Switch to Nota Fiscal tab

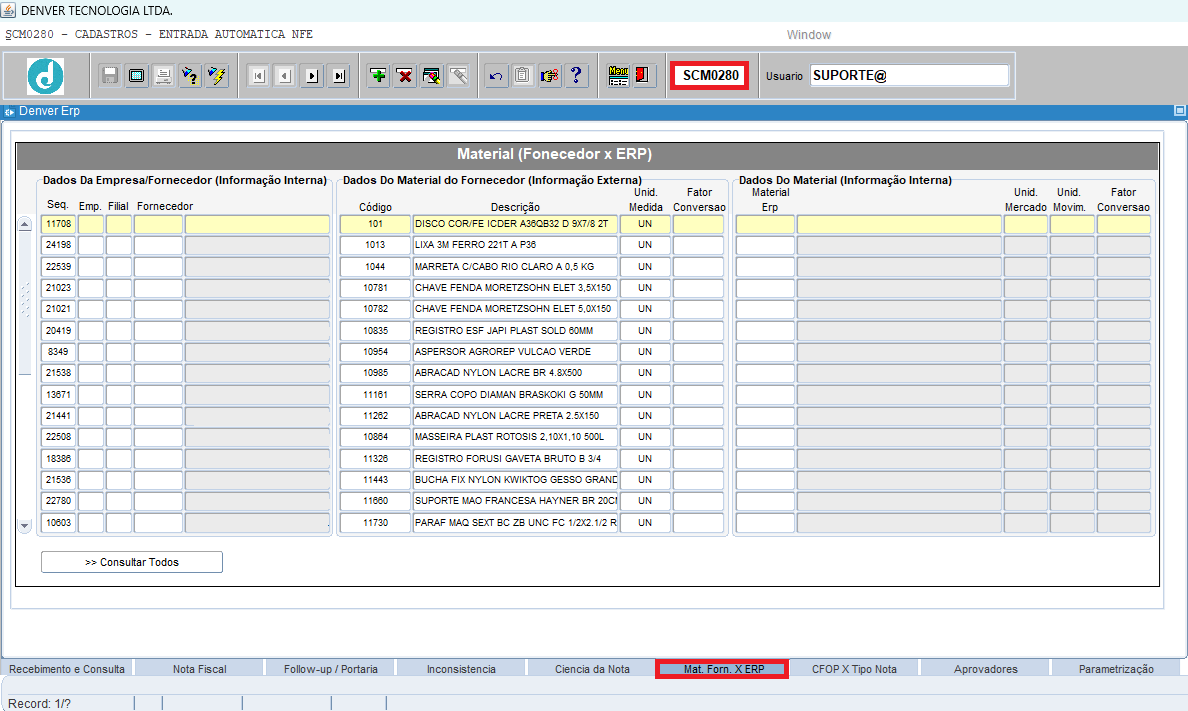(199, 669)
